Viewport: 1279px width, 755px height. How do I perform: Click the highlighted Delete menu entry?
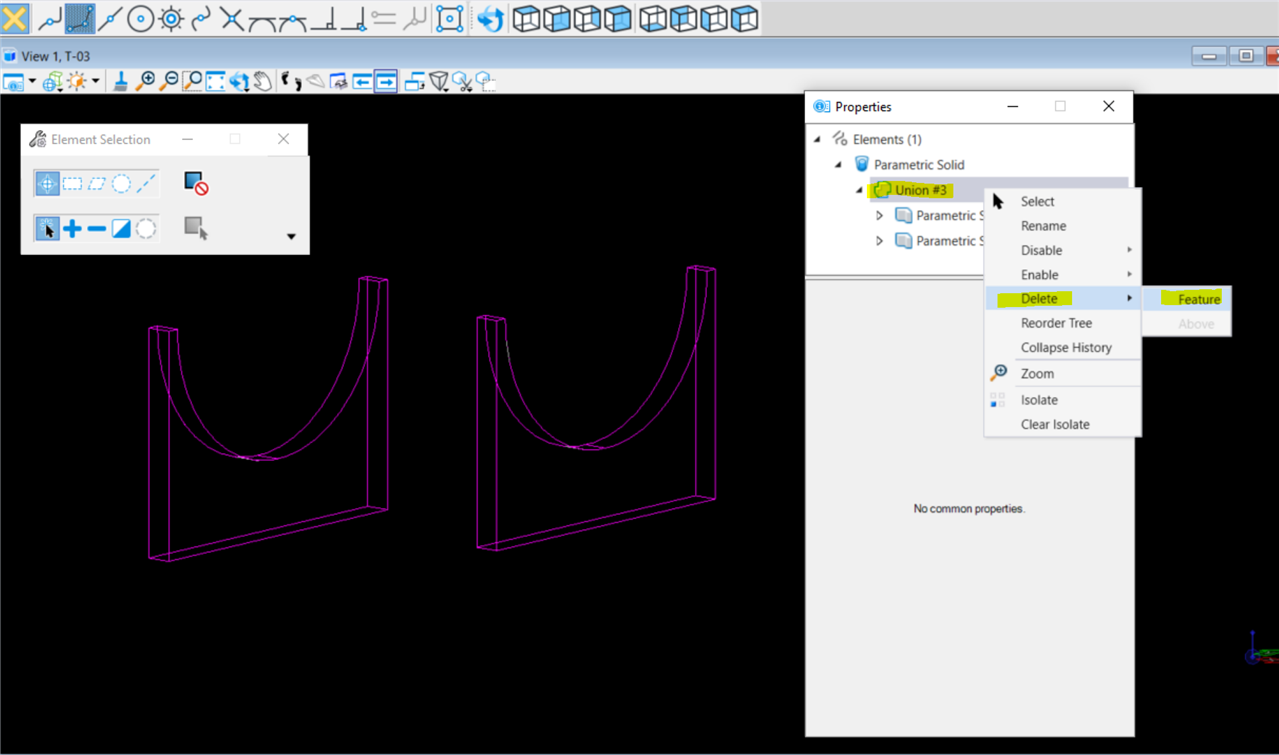tap(1040, 298)
